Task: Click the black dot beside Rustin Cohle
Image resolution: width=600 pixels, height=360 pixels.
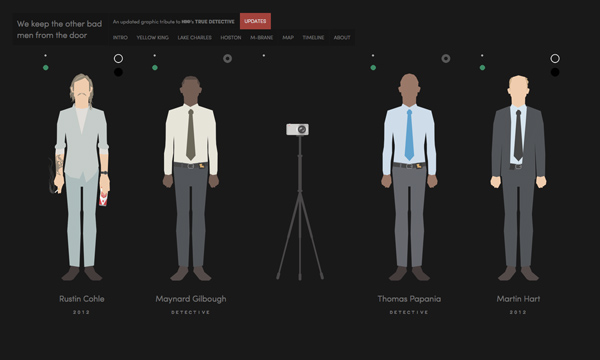Action: pos(118,72)
